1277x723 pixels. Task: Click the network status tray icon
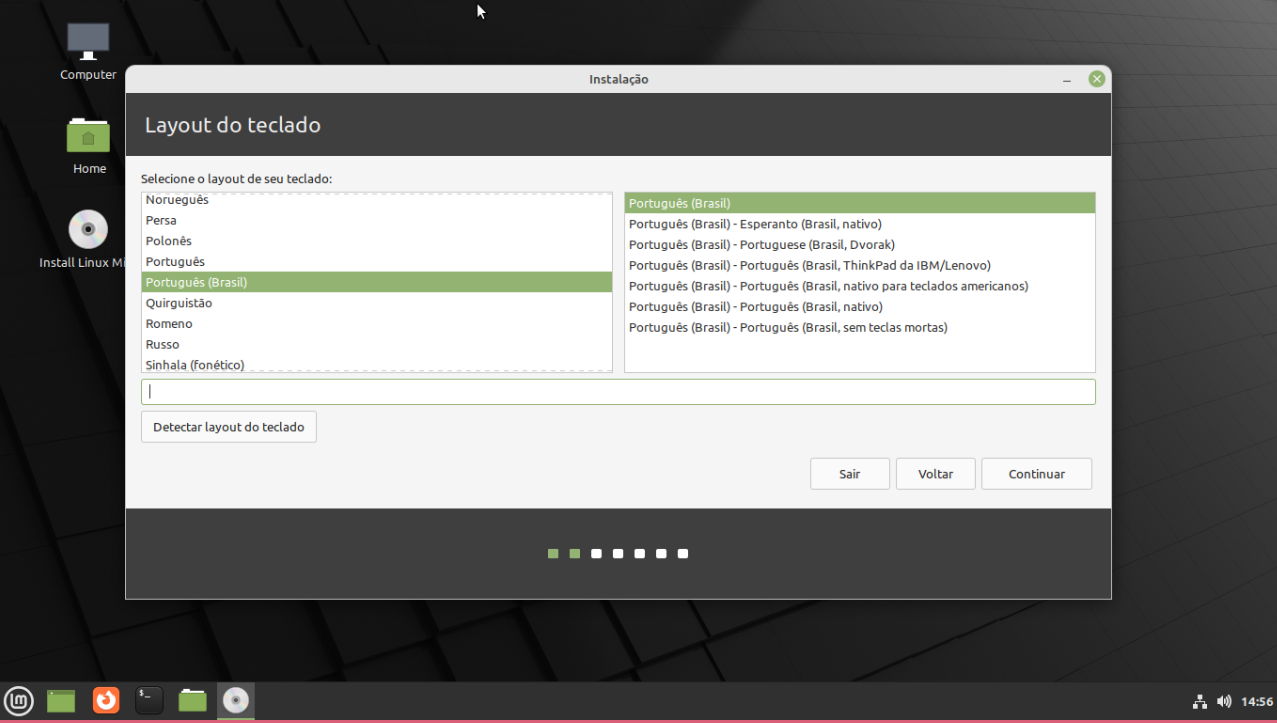click(x=1199, y=701)
